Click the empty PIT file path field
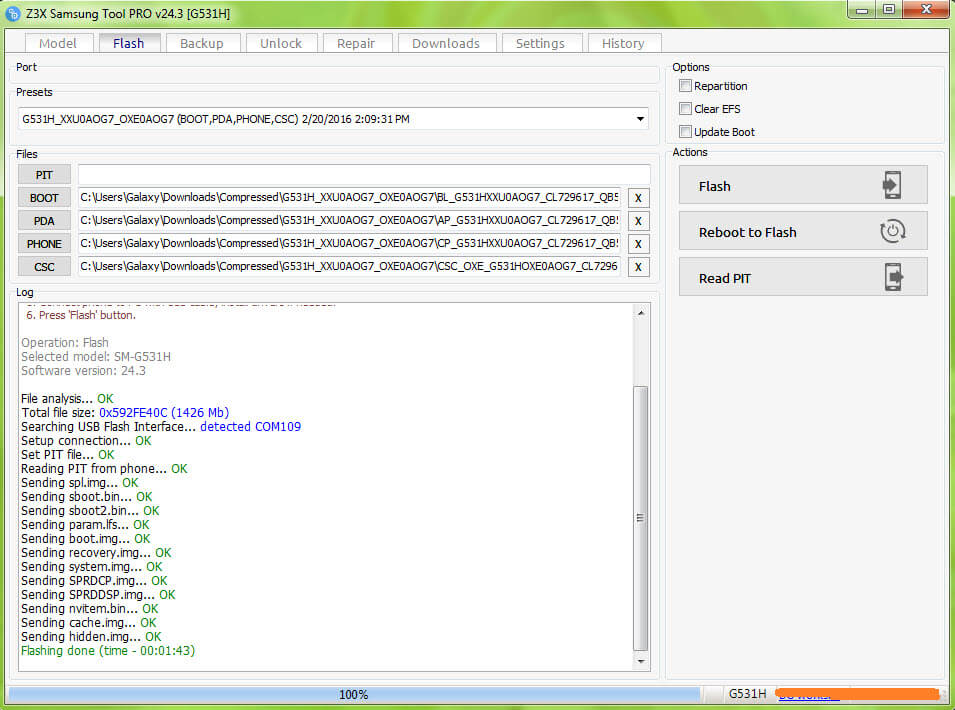Screen dimensions: 955x710 coord(364,174)
